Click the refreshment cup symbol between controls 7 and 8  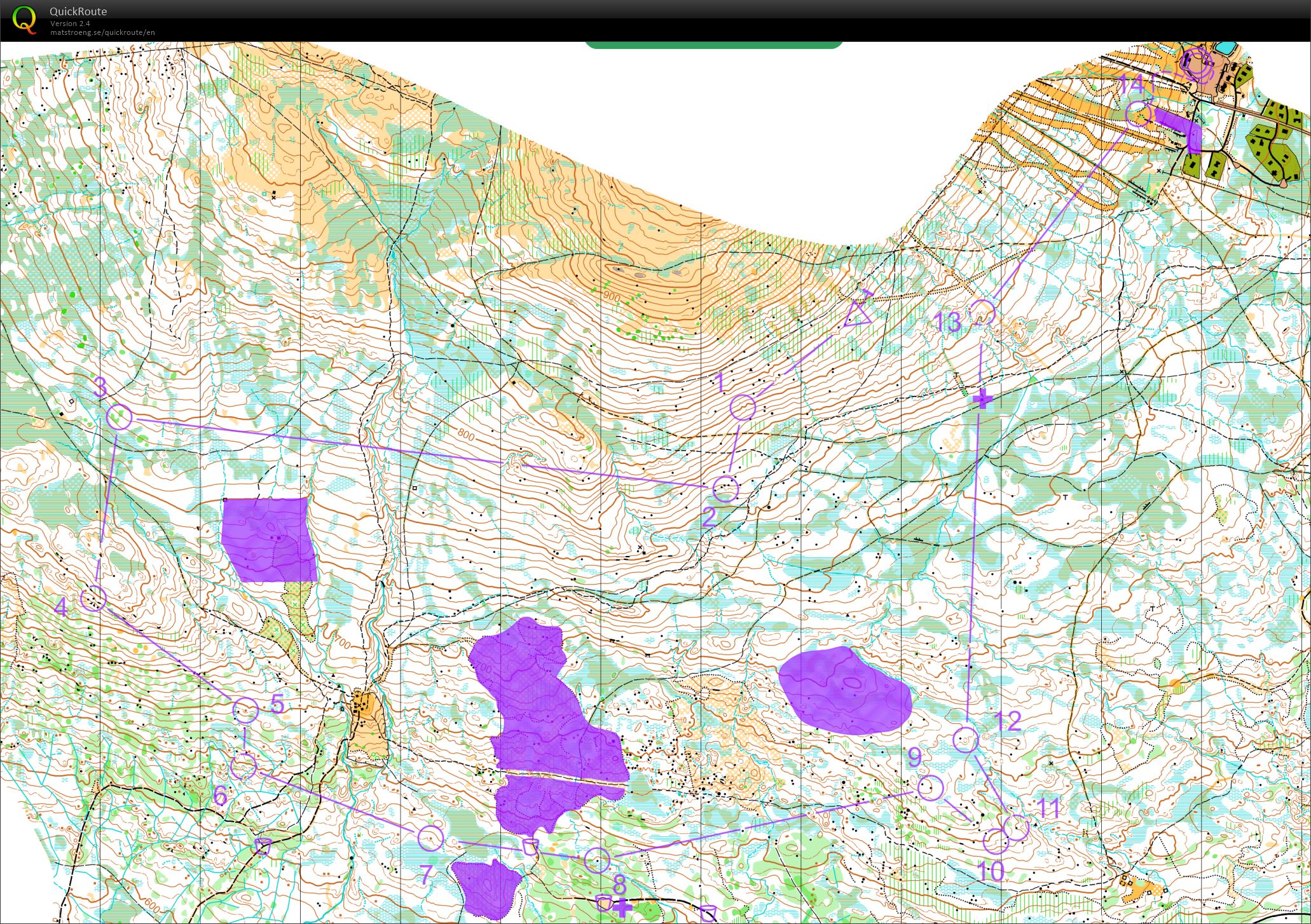click(x=530, y=846)
